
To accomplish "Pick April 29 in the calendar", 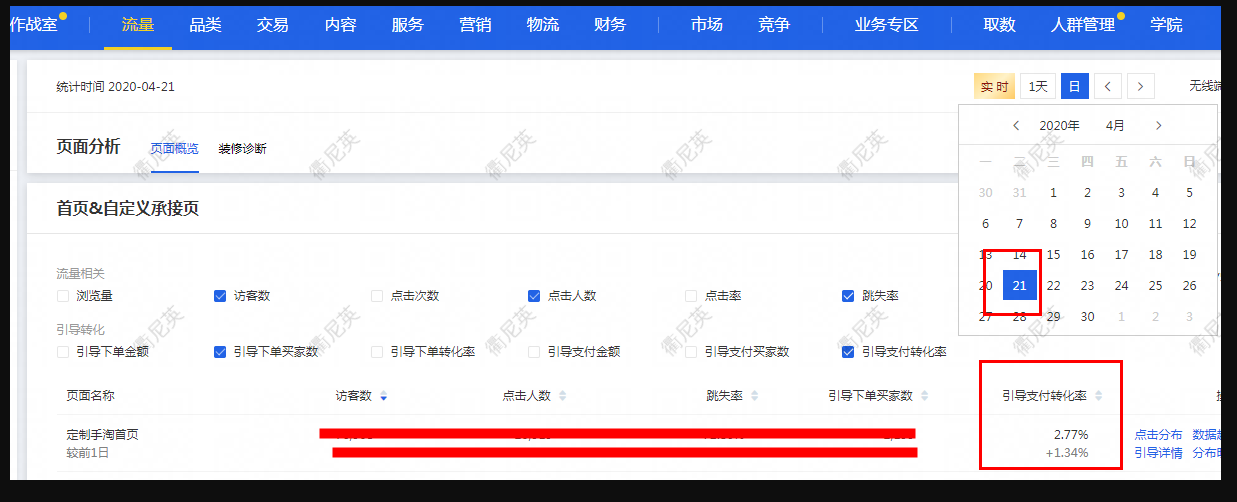I will [1053, 316].
